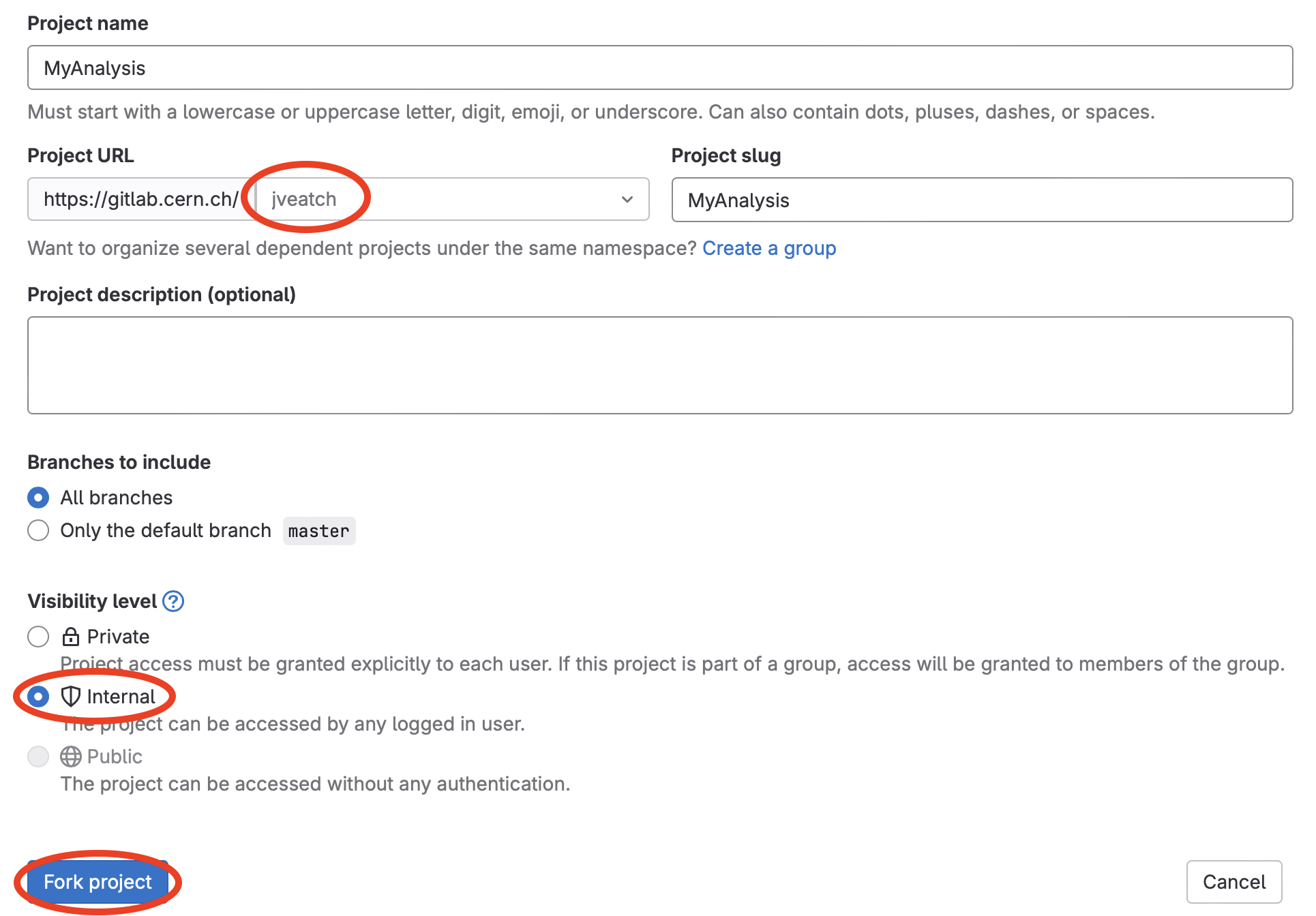Viewport: 1316px width, 916px height.
Task: Click the Cancel button
Action: 1233,882
